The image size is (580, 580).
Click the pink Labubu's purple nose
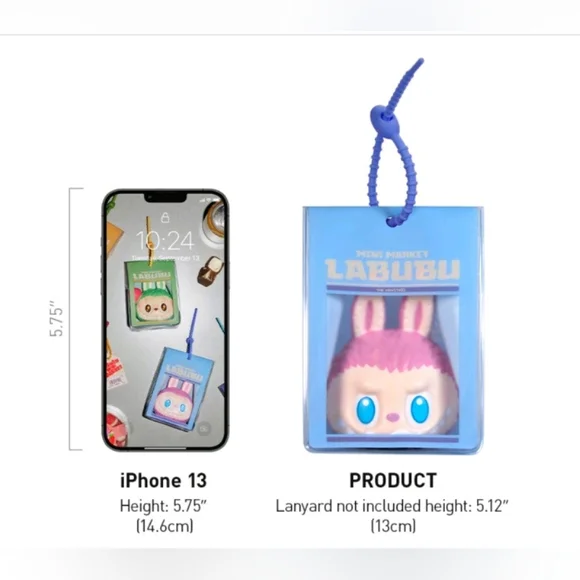392,417
